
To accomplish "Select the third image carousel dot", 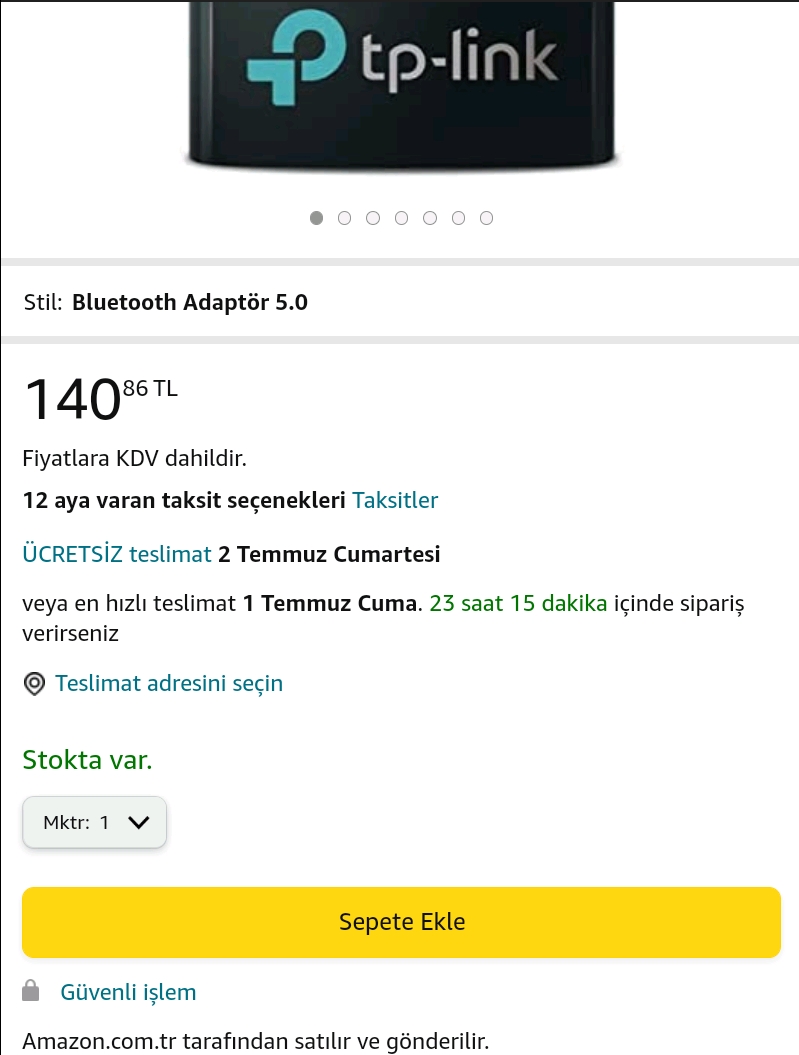I will pos(373,218).
